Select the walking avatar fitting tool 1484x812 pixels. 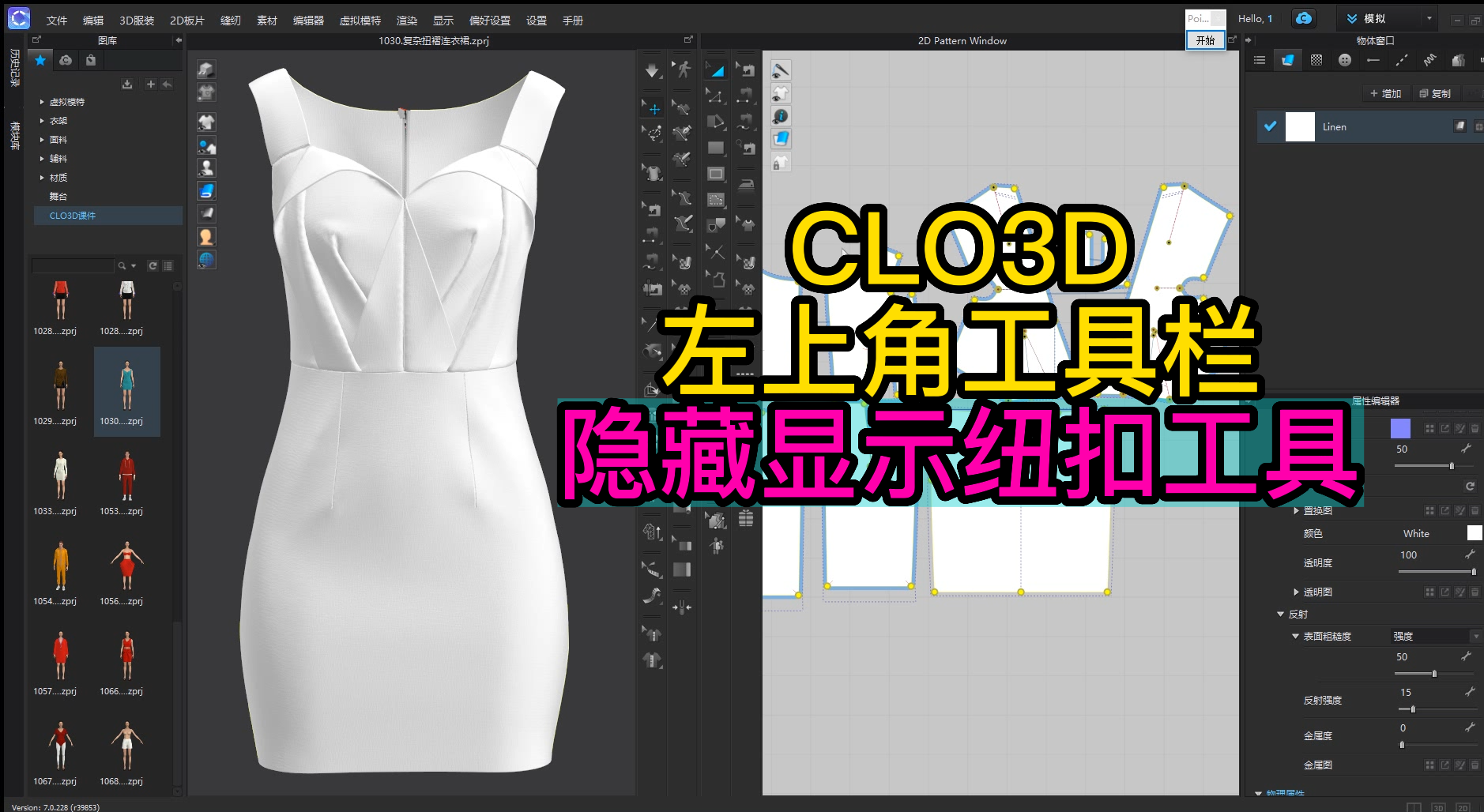(683, 70)
